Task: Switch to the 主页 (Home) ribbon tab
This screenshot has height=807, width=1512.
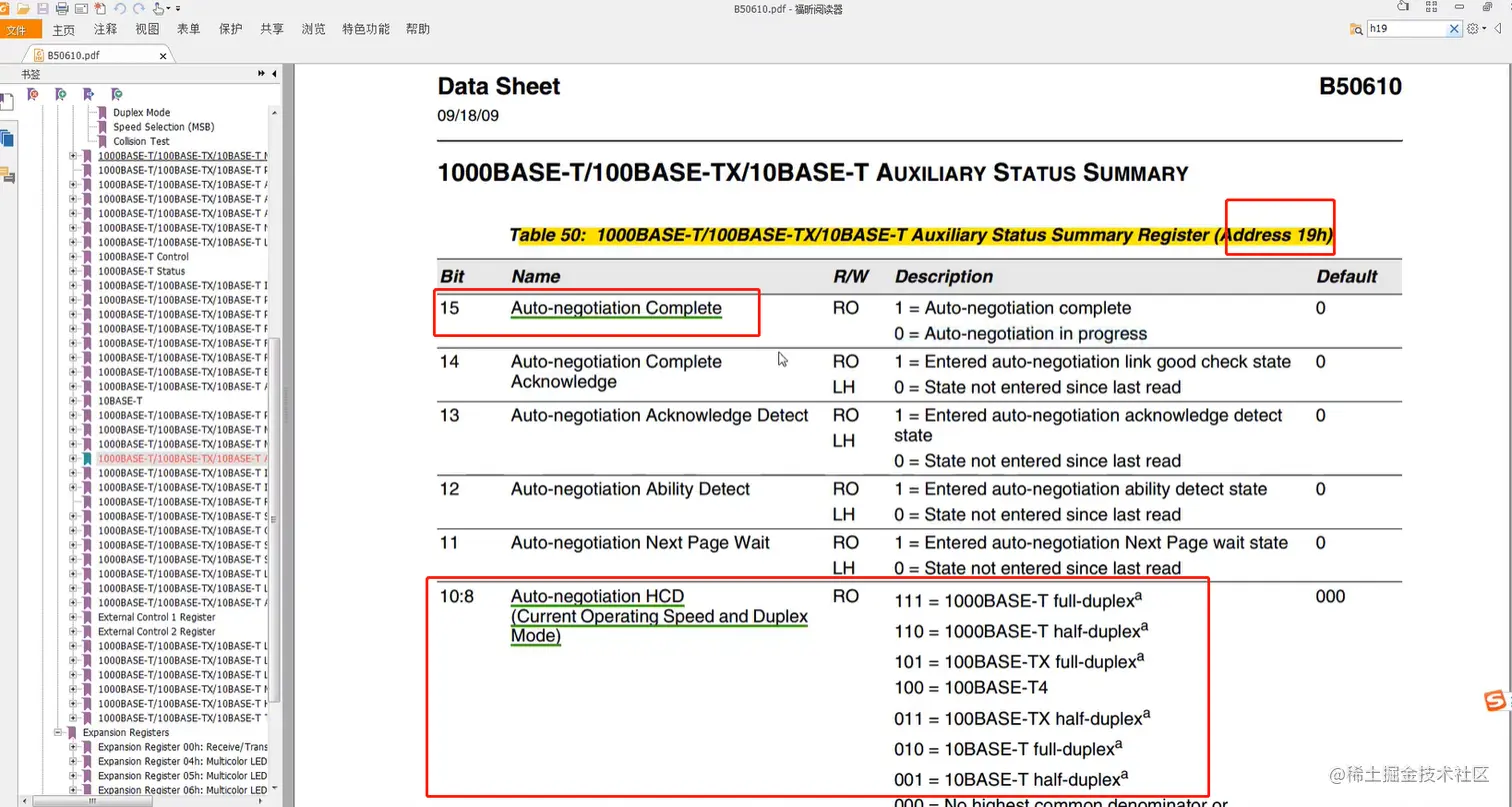Action: [63, 29]
